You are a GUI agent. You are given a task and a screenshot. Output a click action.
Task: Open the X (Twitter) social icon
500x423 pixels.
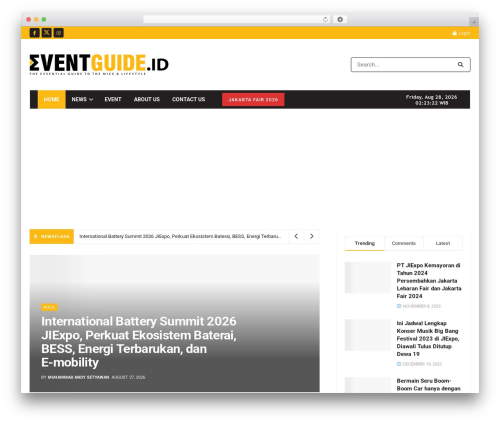tap(47, 33)
